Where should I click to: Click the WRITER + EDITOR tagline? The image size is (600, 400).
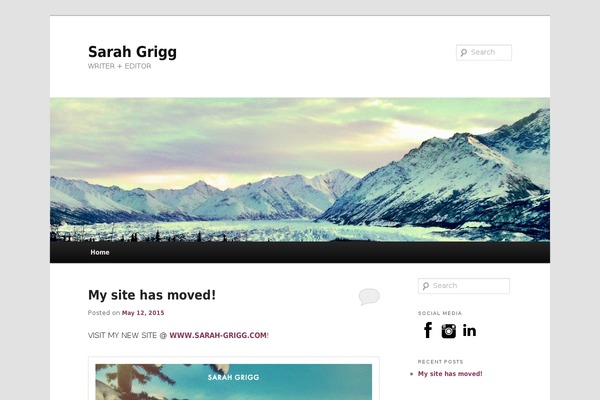[119, 66]
